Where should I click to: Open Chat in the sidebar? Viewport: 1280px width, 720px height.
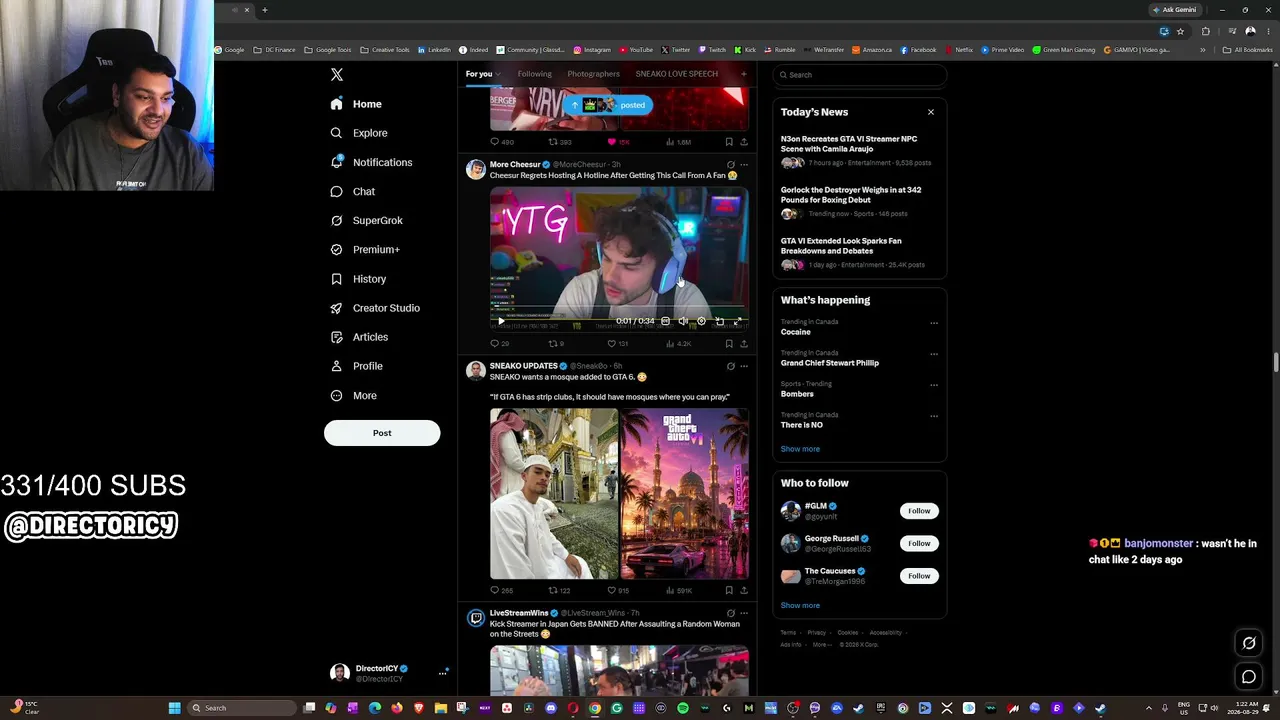[353, 191]
